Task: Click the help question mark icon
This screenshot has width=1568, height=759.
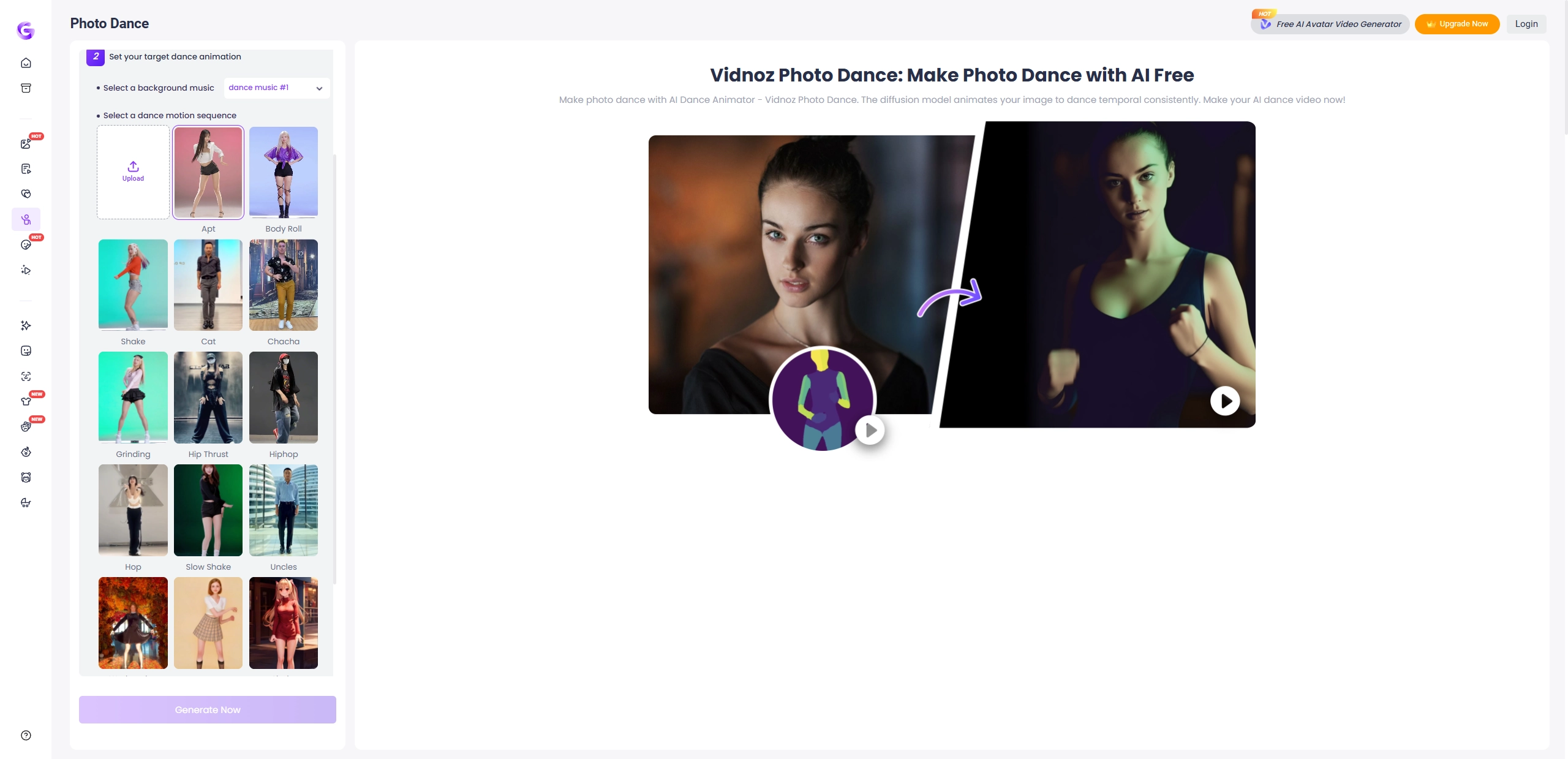Action: [26, 735]
